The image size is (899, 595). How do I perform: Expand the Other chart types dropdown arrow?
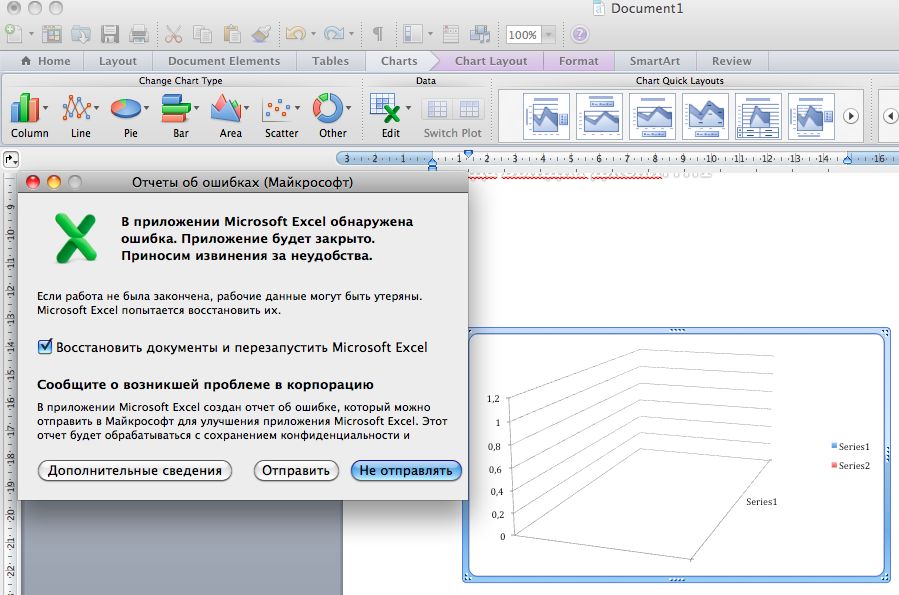click(349, 108)
